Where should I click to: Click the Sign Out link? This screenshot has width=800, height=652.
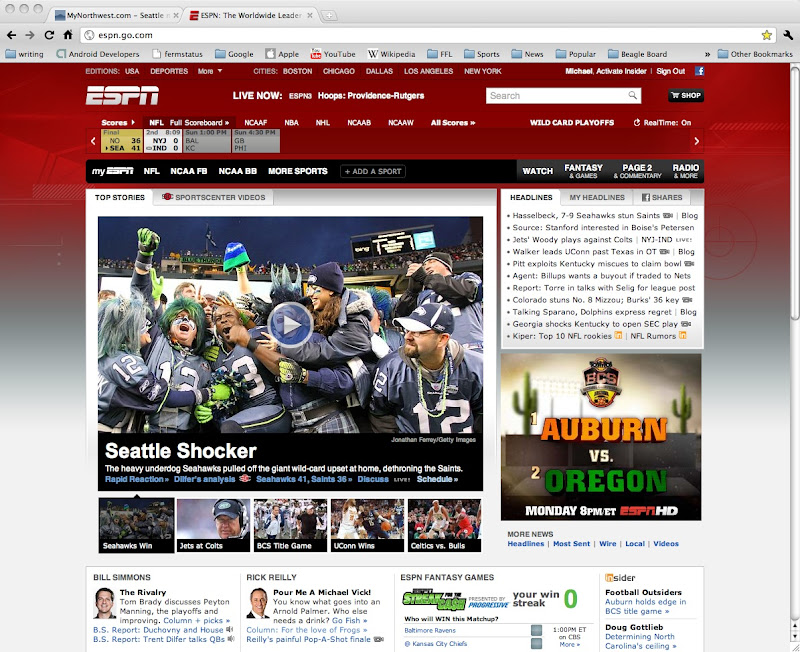(x=670, y=71)
